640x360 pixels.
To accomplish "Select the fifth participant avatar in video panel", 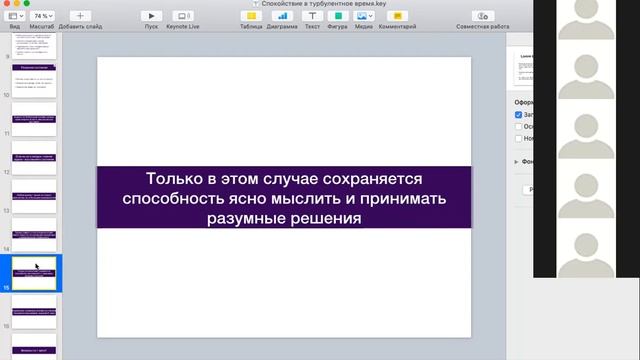I will pyautogui.click(x=586, y=255).
